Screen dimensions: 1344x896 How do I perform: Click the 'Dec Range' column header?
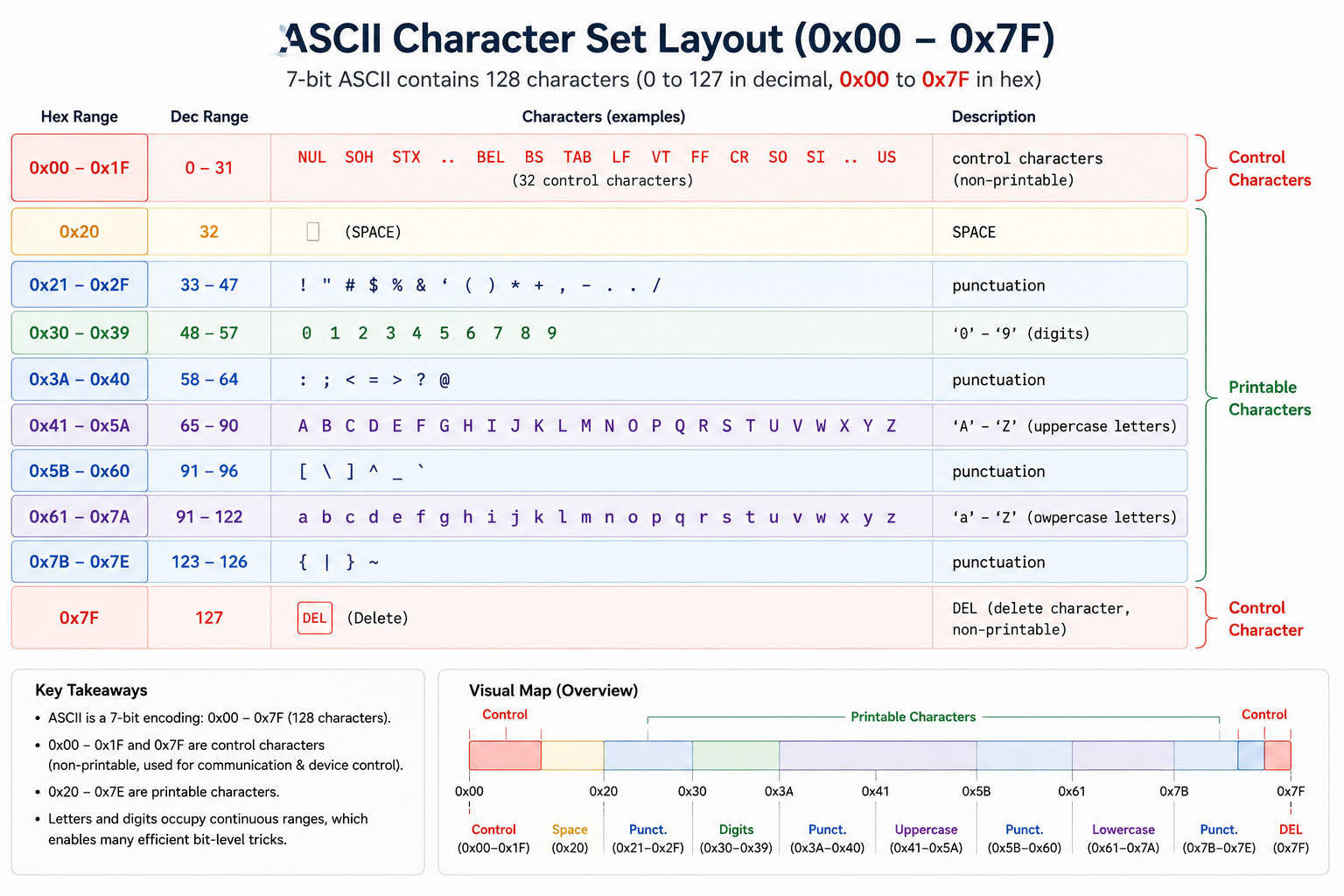[209, 116]
